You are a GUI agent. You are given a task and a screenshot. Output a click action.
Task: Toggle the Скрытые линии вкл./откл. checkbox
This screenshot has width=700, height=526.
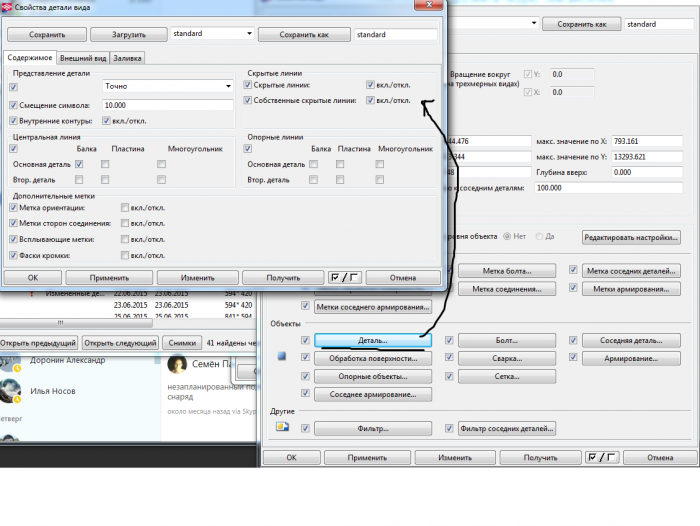[x=370, y=85]
